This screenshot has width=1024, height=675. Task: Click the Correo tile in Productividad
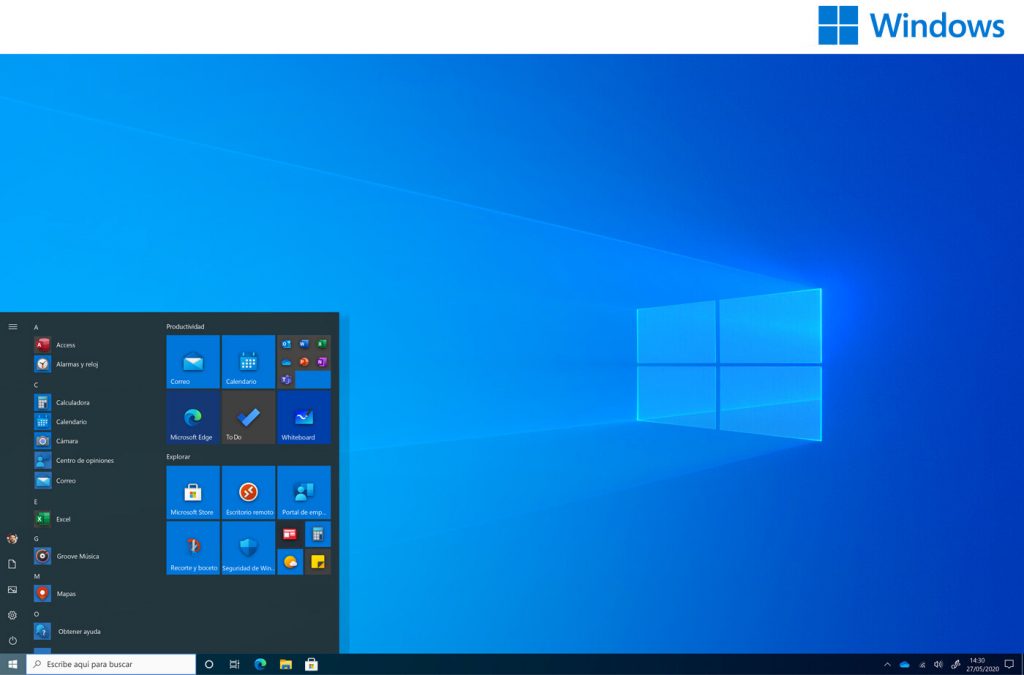tap(193, 362)
